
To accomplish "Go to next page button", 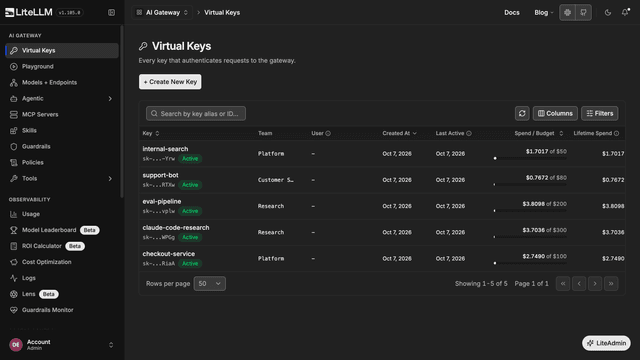I will pyautogui.click(x=595, y=284).
